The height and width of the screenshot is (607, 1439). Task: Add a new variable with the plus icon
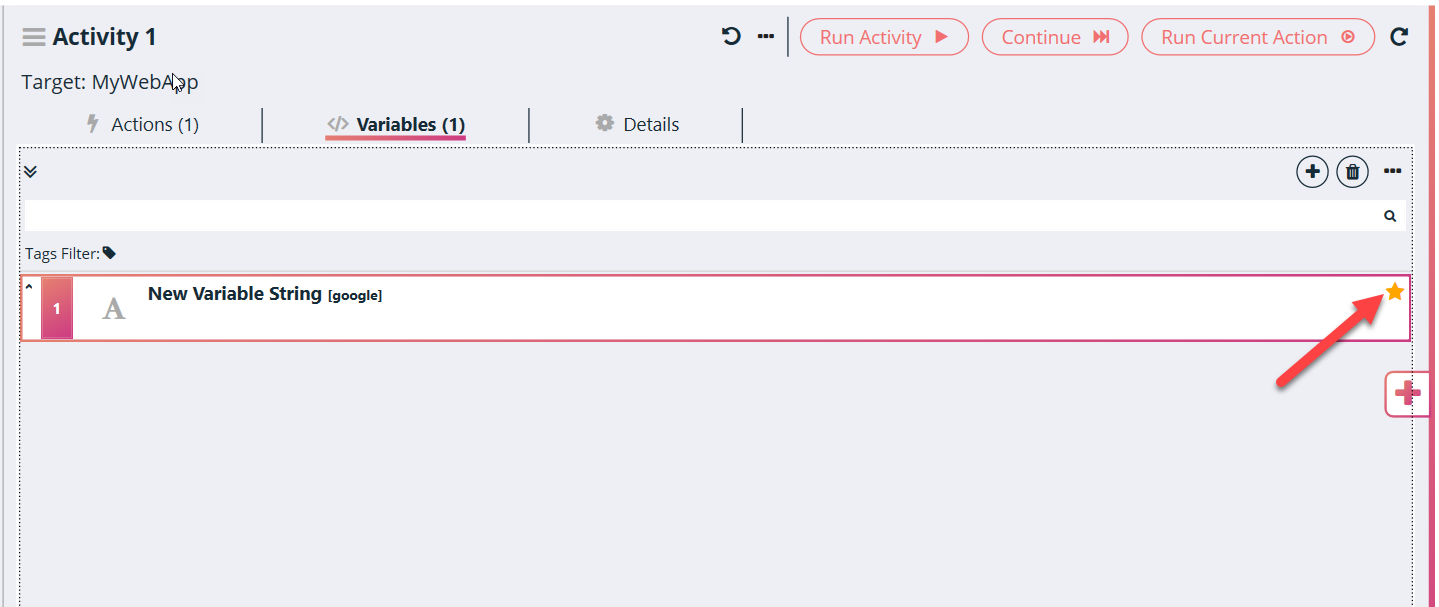(1312, 172)
